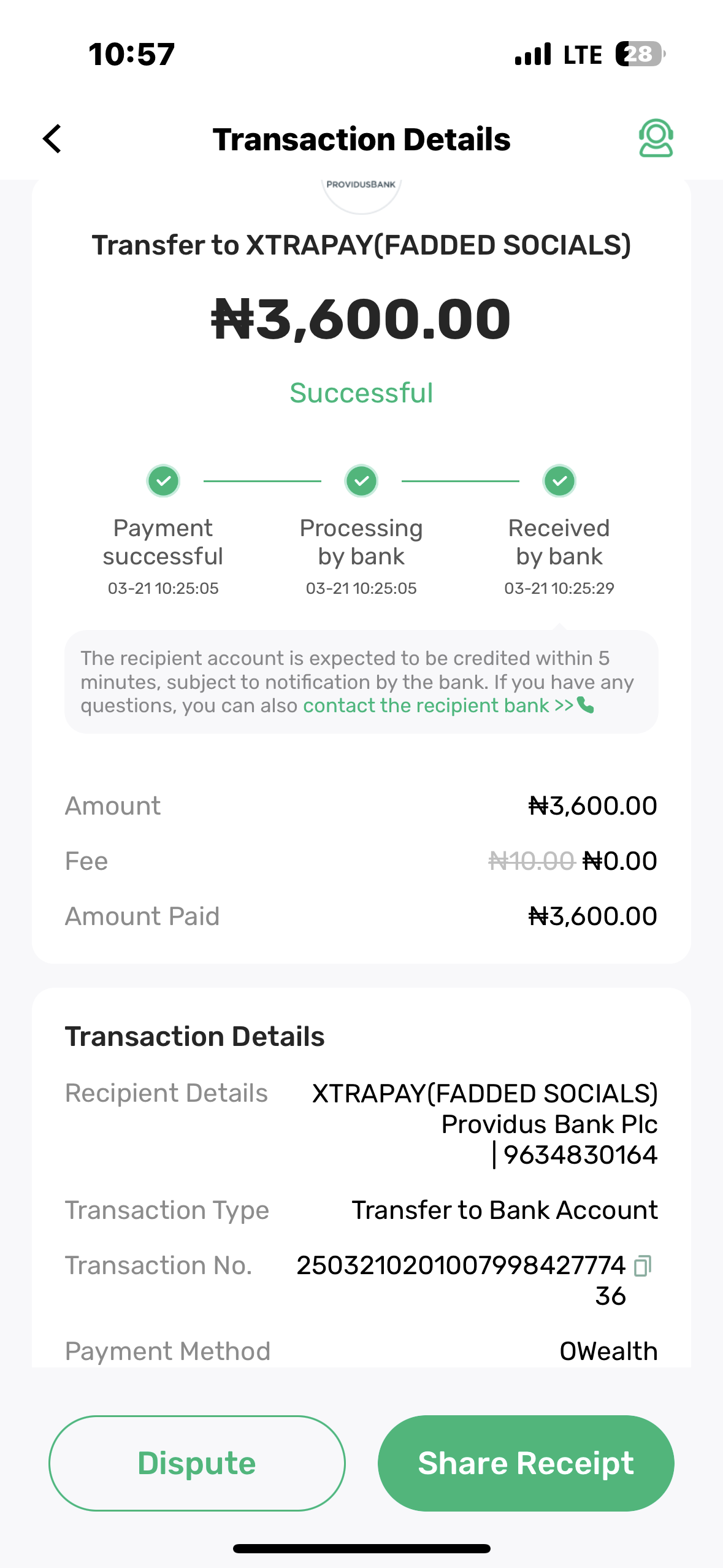
Task: Tap the crossed-out ₦10.00 fee
Action: [x=531, y=861]
